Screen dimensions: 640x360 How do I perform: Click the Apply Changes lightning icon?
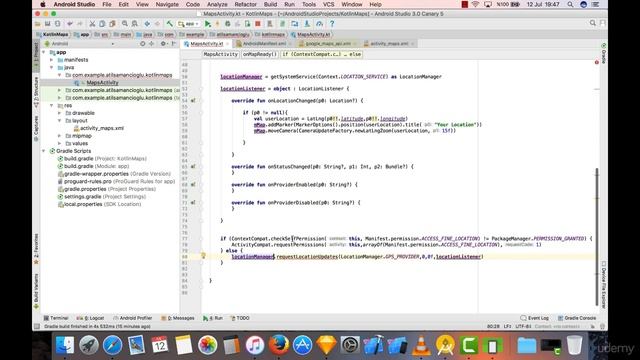218,24
